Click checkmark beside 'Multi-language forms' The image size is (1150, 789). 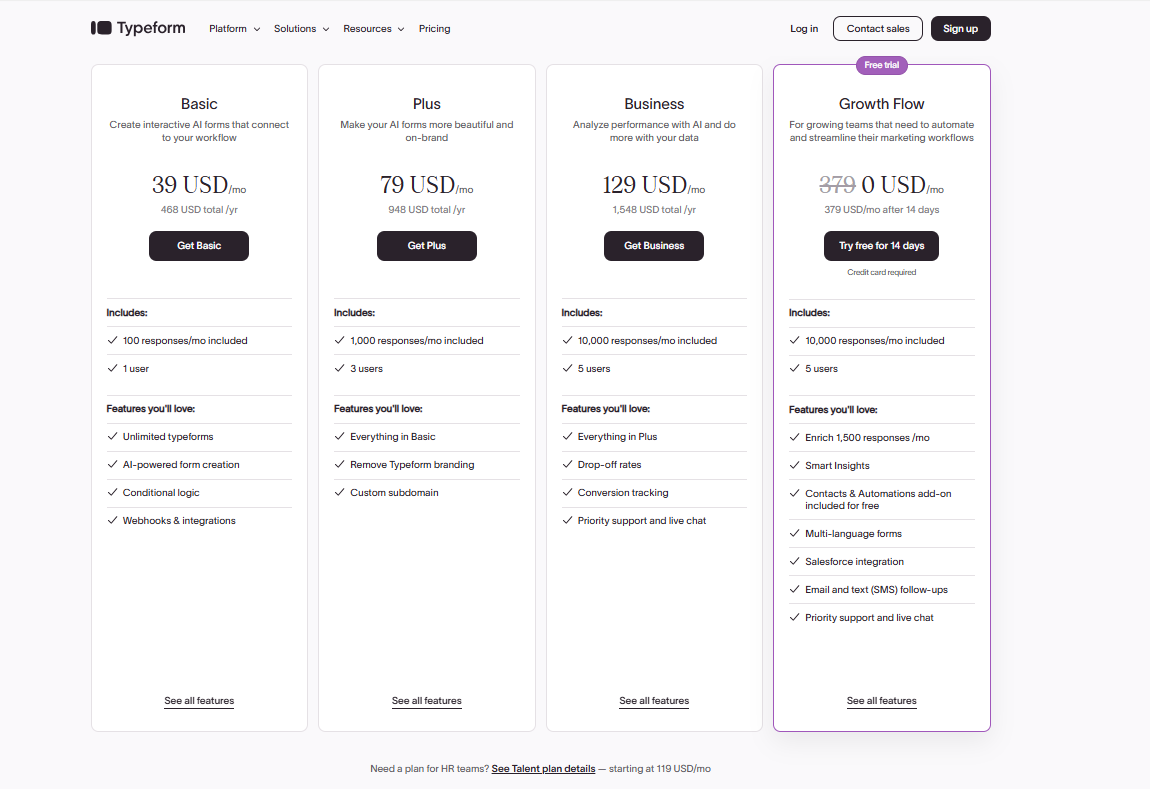click(794, 532)
